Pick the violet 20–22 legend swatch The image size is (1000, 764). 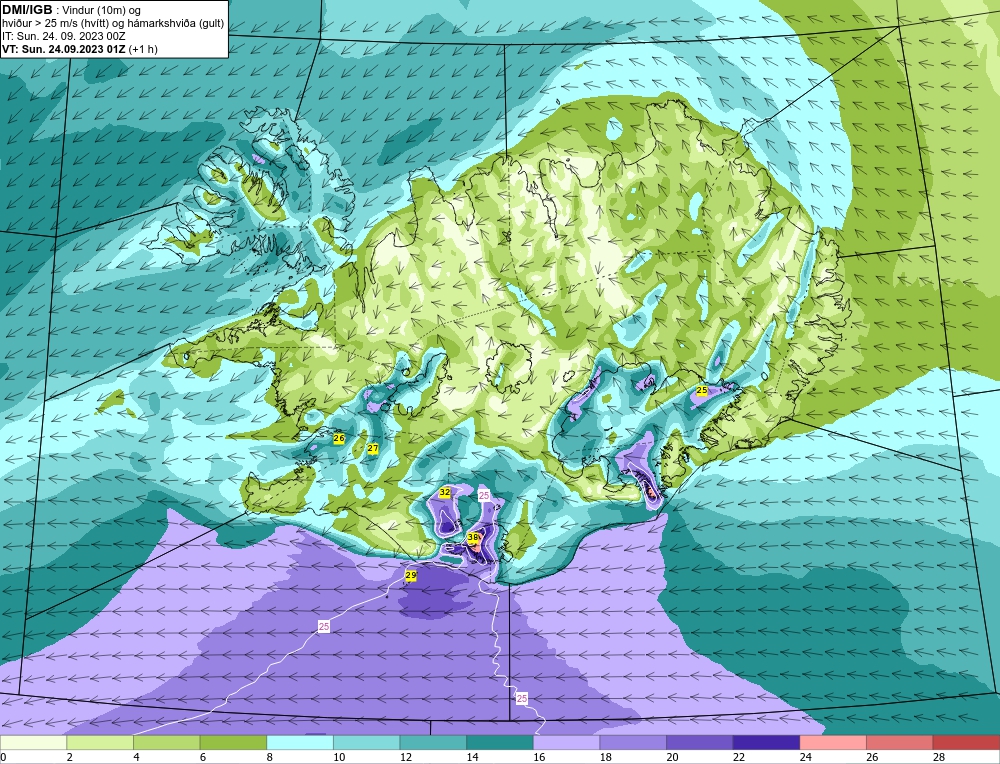point(700,743)
